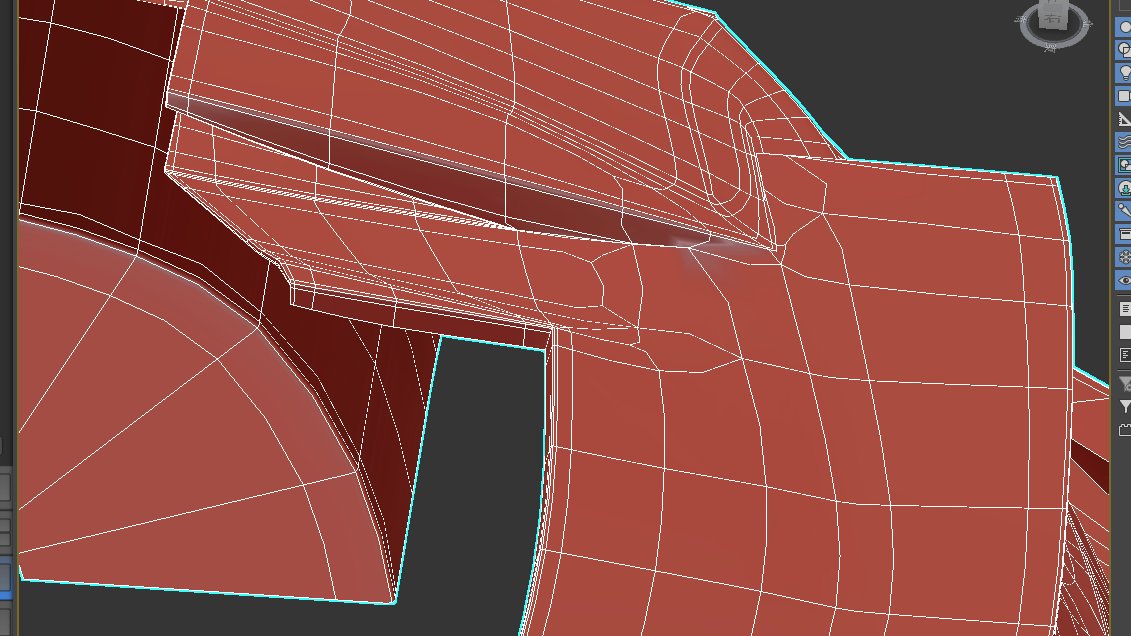Toggle the Display Hidden Objects eye icon
The width and height of the screenshot is (1131, 636).
[1124, 281]
